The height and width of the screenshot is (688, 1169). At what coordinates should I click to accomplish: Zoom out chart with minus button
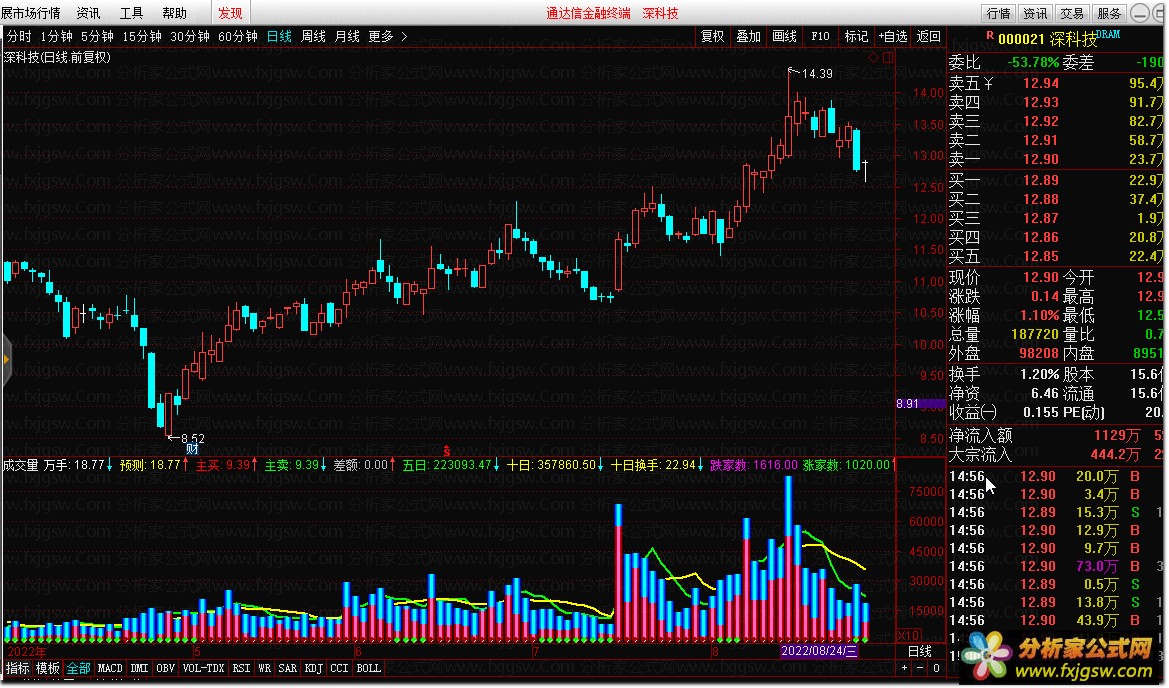coord(920,668)
